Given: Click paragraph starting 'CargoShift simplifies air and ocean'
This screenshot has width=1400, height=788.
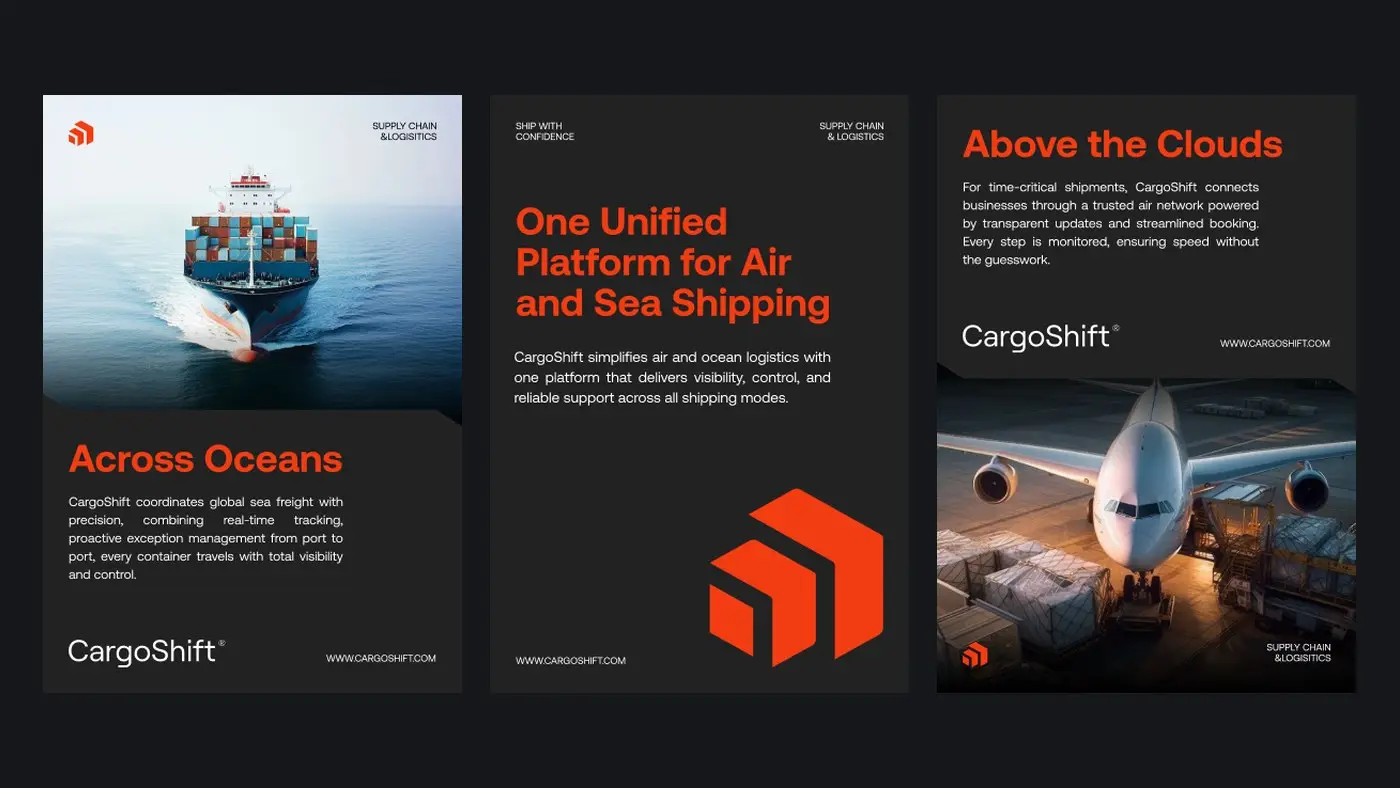Looking at the screenshot, I should click(x=672, y=377).
